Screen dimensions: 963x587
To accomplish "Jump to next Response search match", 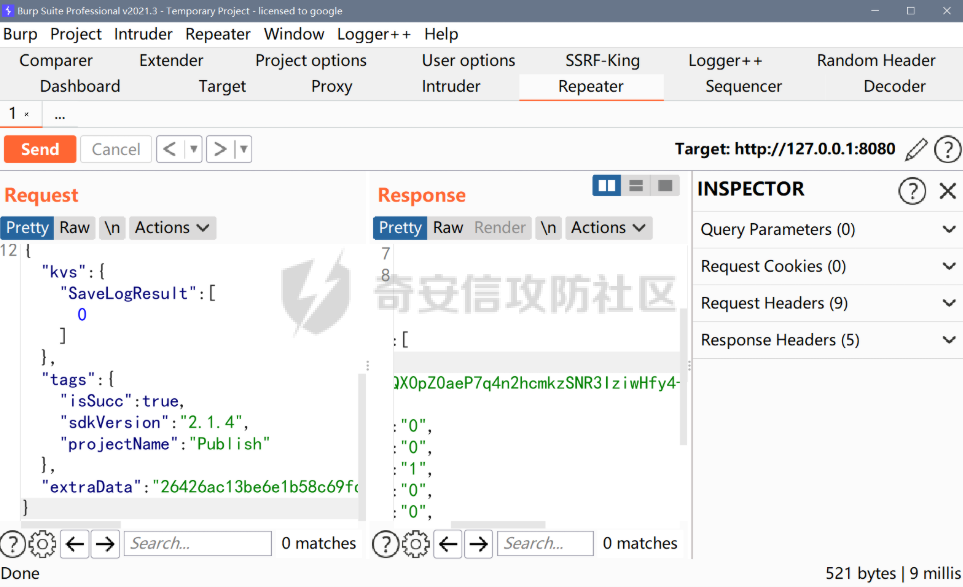I will coord(478,544).
